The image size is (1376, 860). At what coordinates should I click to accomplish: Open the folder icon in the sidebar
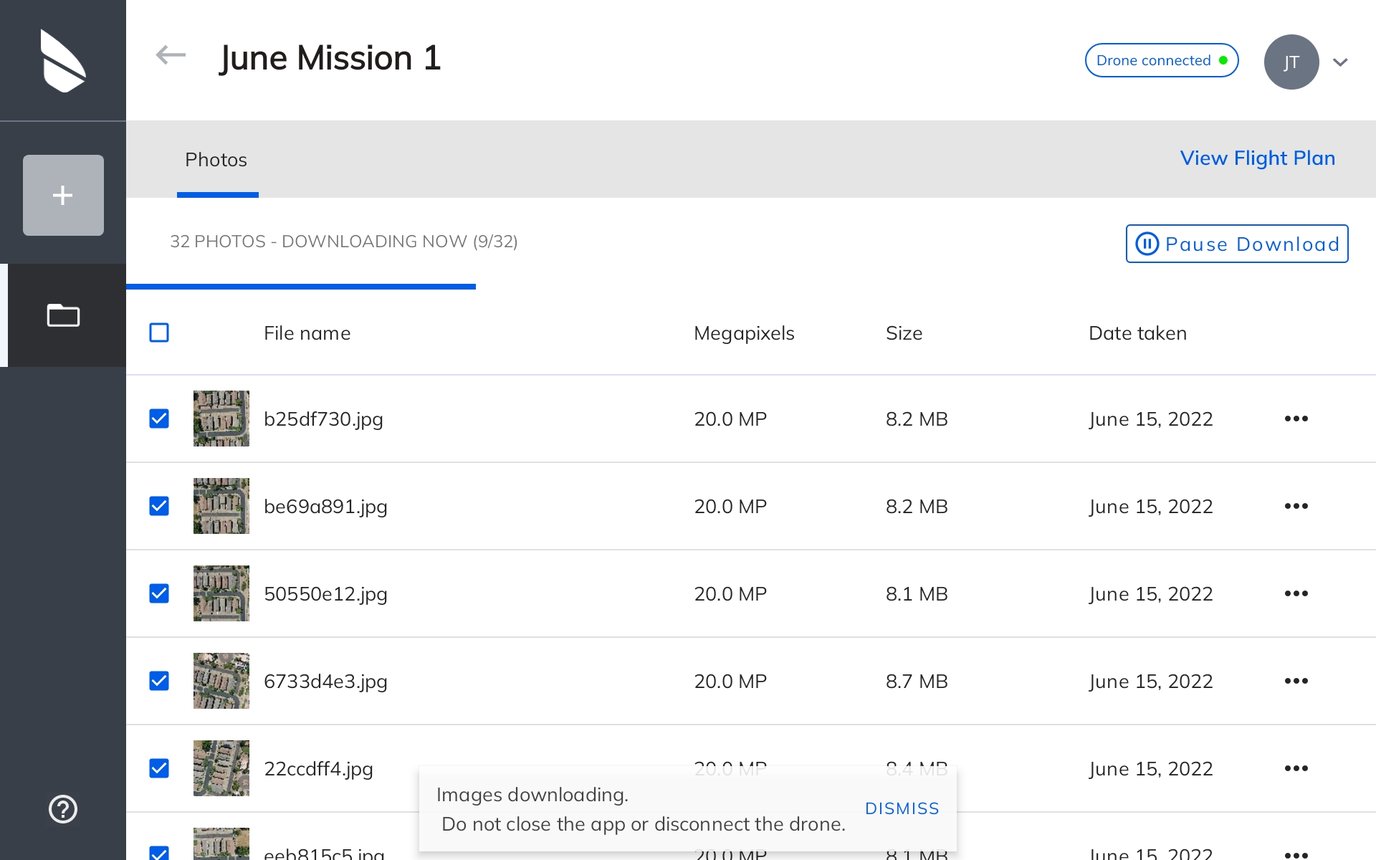(62, 315)
